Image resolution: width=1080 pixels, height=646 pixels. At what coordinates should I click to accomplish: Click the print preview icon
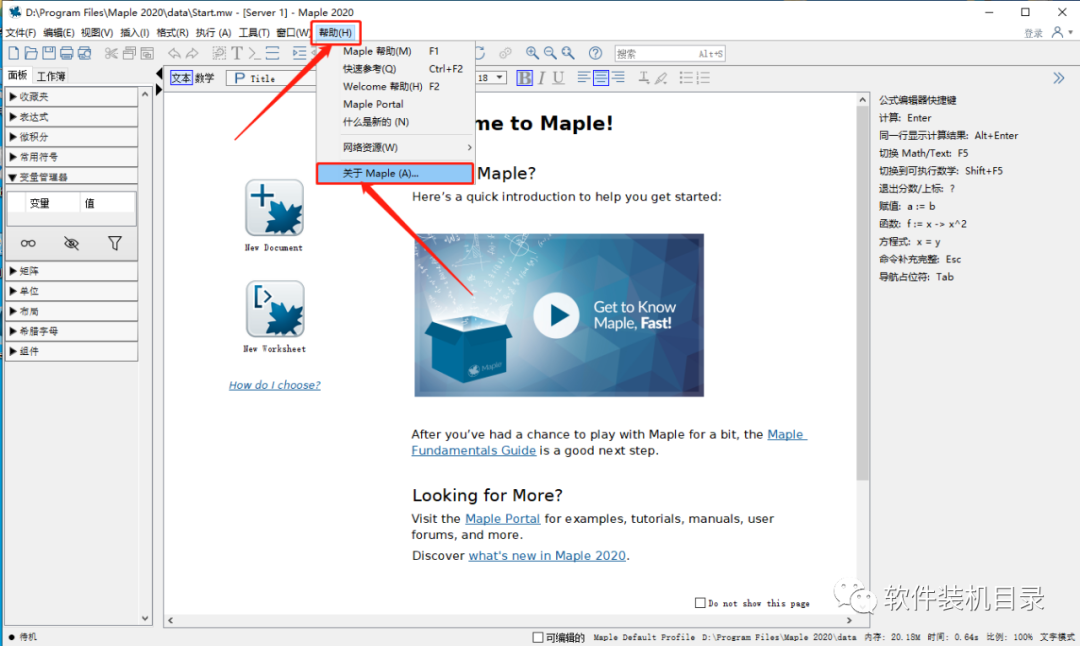[x=85, y=53]
